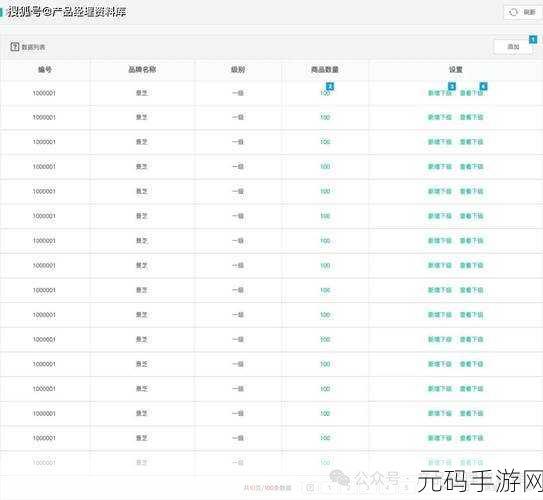Go to page 1 in pagination
Screen dimensions: 543x500
click(329, 488)
